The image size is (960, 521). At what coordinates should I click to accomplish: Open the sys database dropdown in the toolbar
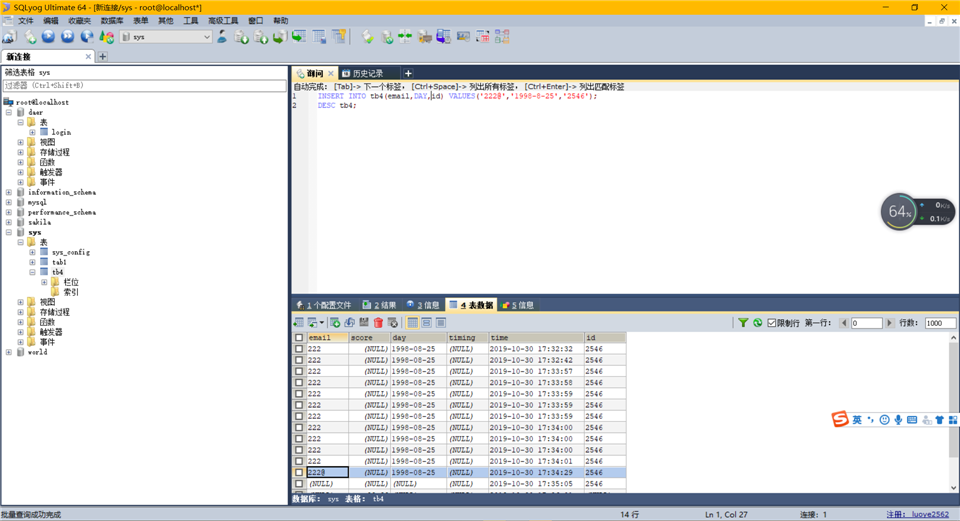click(x=206, y=37)
